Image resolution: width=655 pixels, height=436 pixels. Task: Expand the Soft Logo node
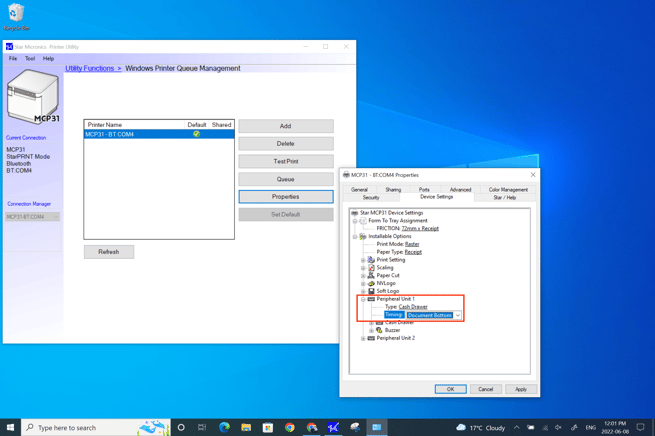(x=363, y=292)
